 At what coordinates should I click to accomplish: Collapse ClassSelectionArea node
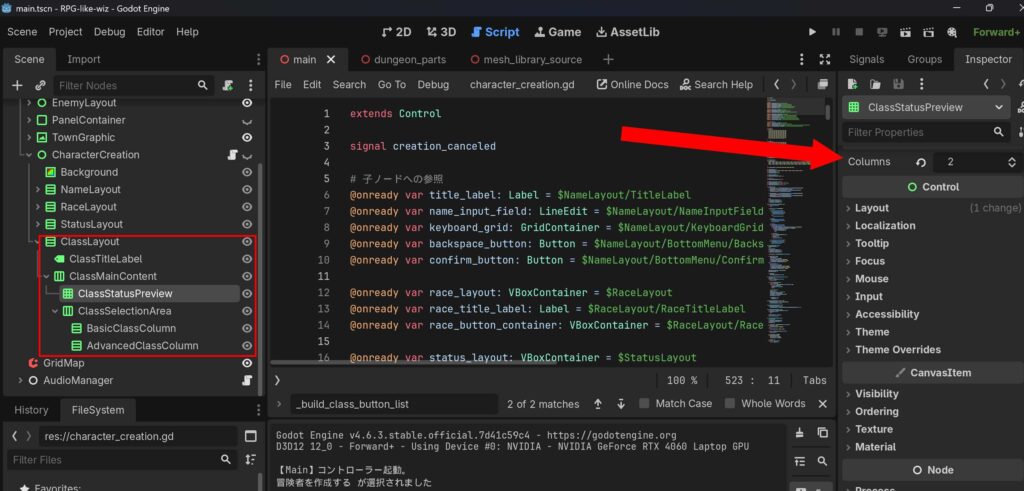[55, 311]
